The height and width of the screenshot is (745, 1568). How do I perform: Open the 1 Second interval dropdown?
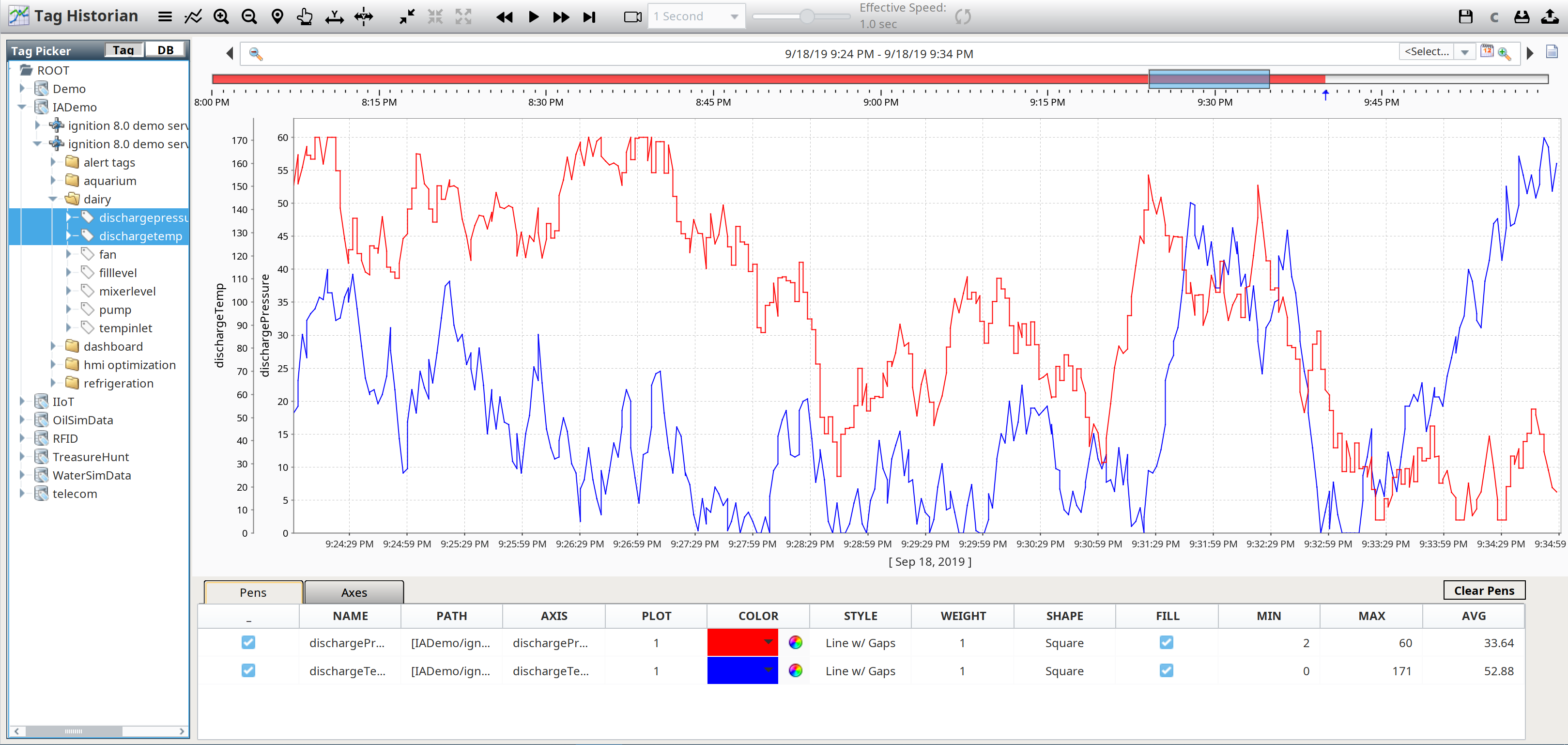(696, 16)
